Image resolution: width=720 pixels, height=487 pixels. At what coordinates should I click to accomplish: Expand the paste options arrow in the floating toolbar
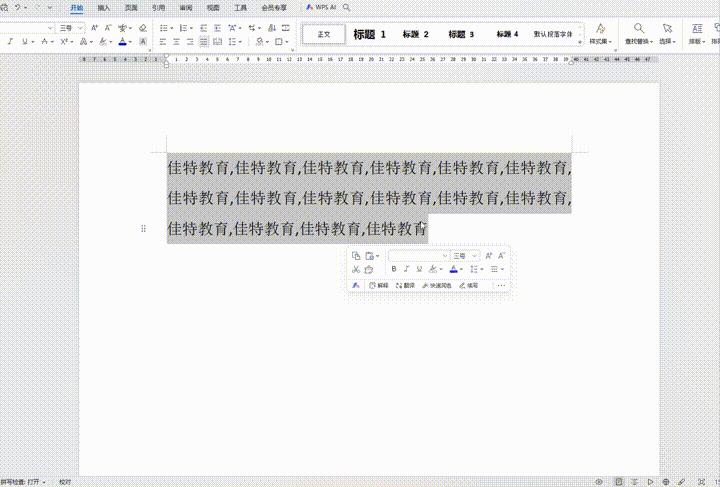coord(377,256)
